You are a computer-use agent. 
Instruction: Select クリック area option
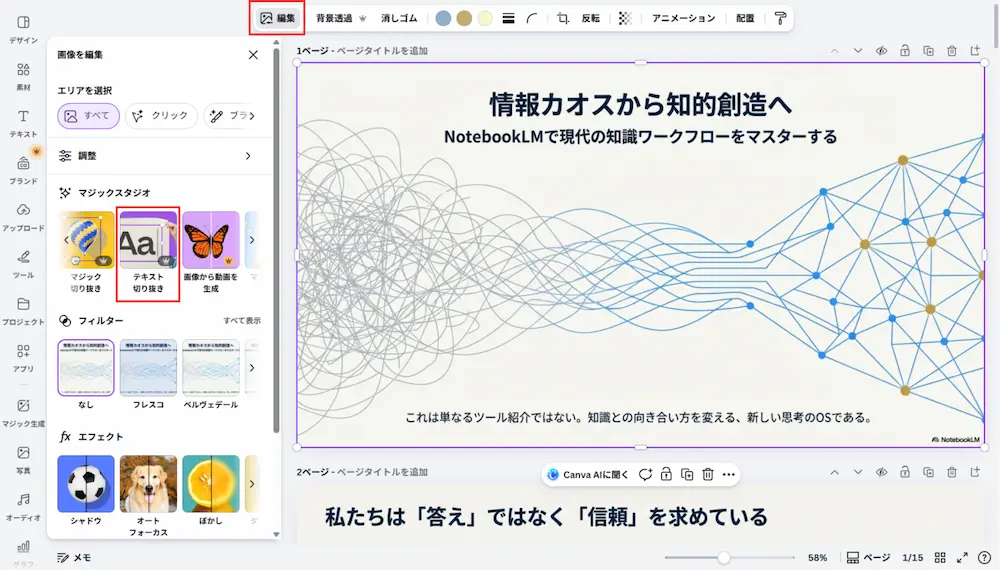[x=161, y=116]
